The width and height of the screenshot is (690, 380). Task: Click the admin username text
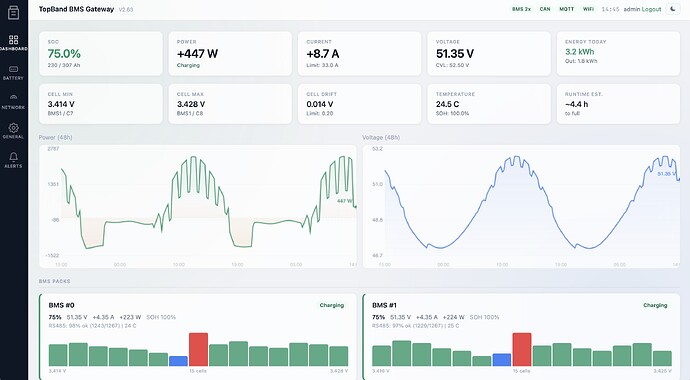pos(632,9)
